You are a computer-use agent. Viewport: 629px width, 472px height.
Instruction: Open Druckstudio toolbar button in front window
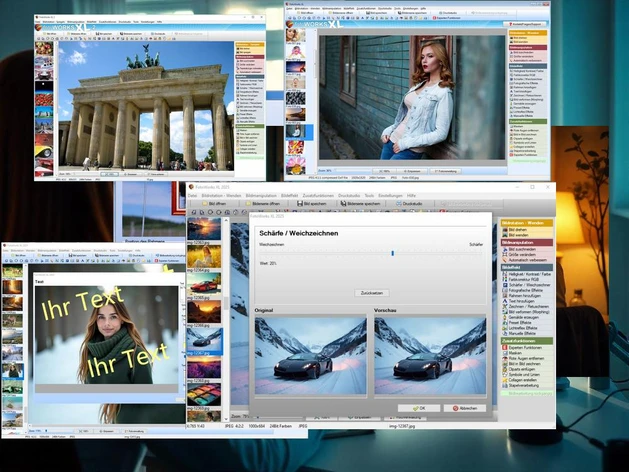[409, 204]
